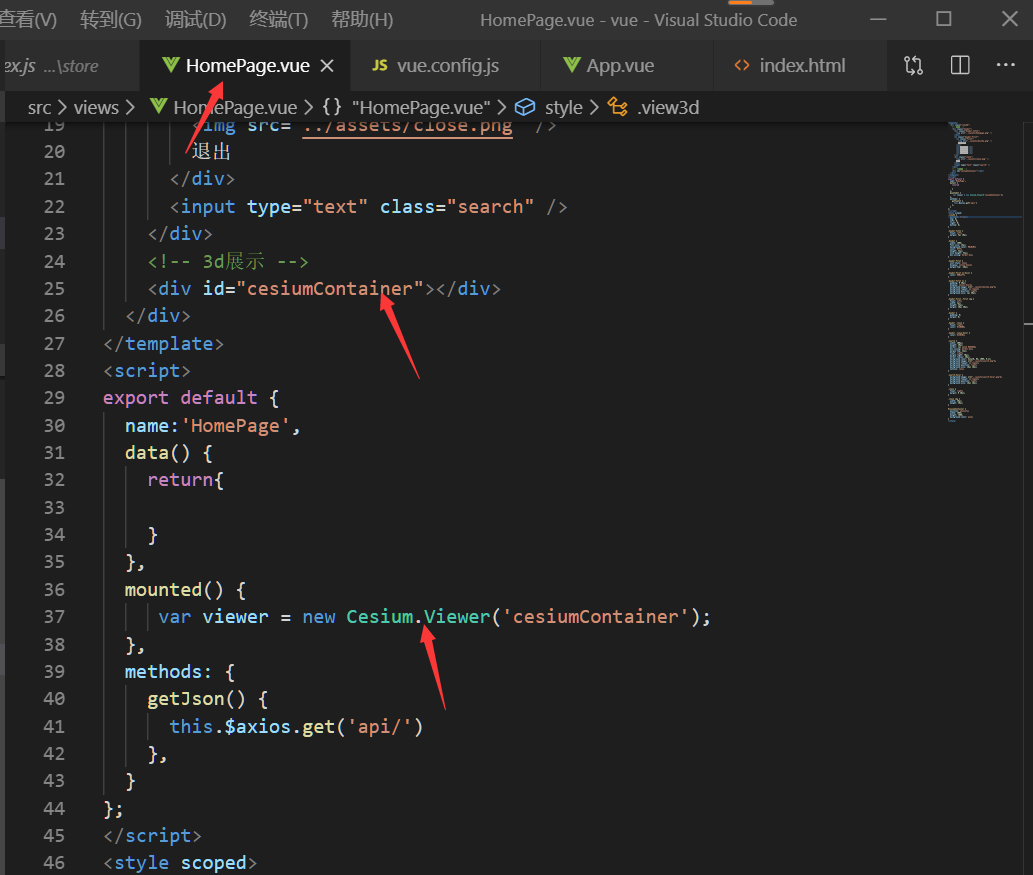Click the JS icon on vue.config.js tab

pos(380,65)
